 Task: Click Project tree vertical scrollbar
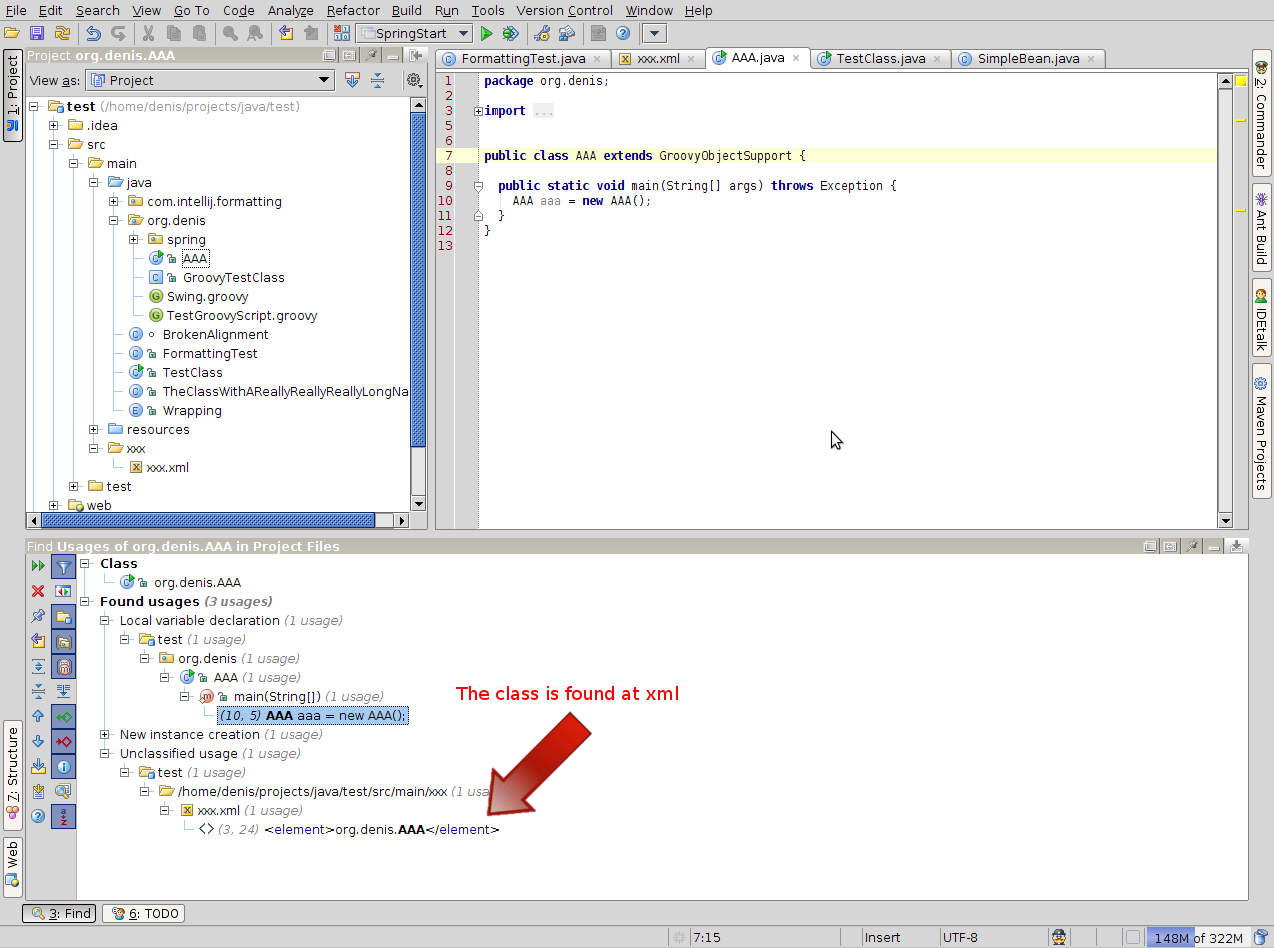418,305
